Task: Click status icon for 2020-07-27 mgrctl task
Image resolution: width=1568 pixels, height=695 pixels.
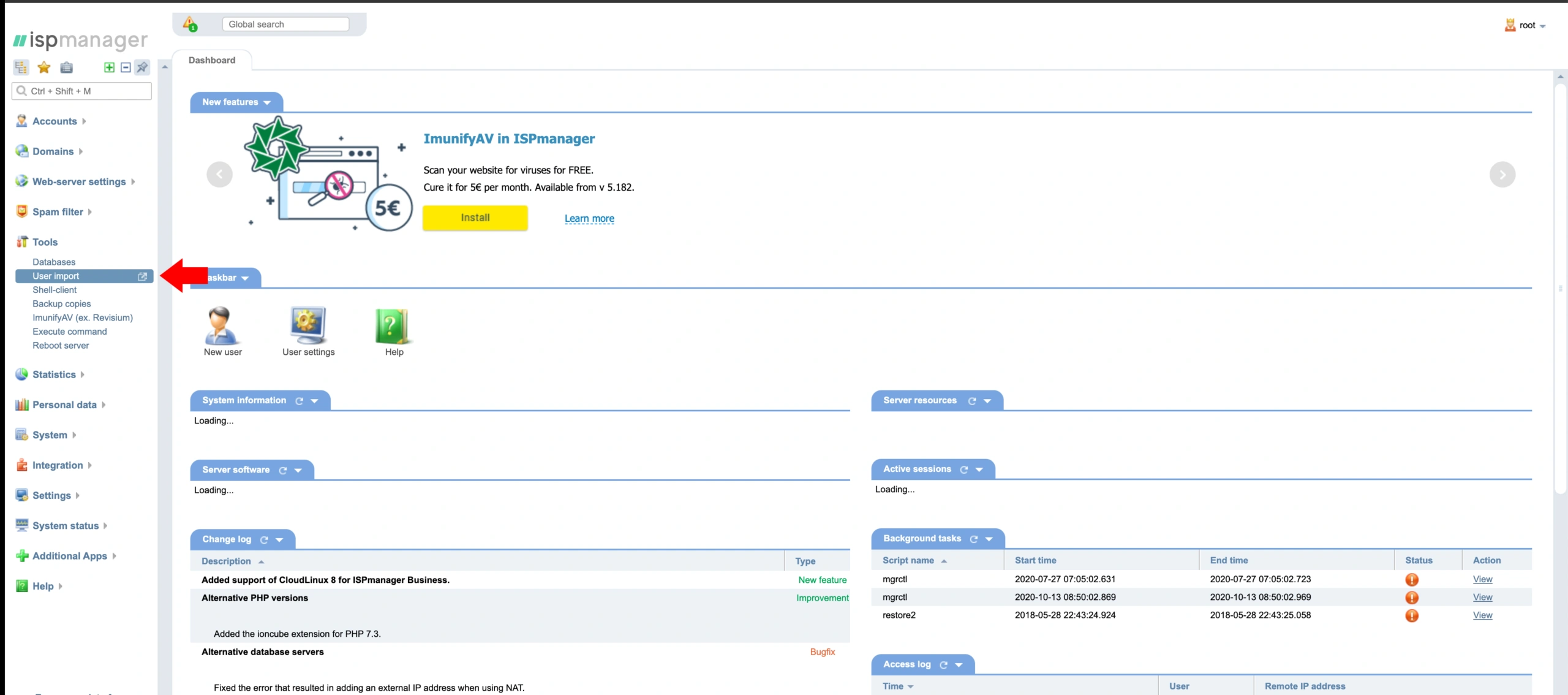Action: click(1411, 579)
